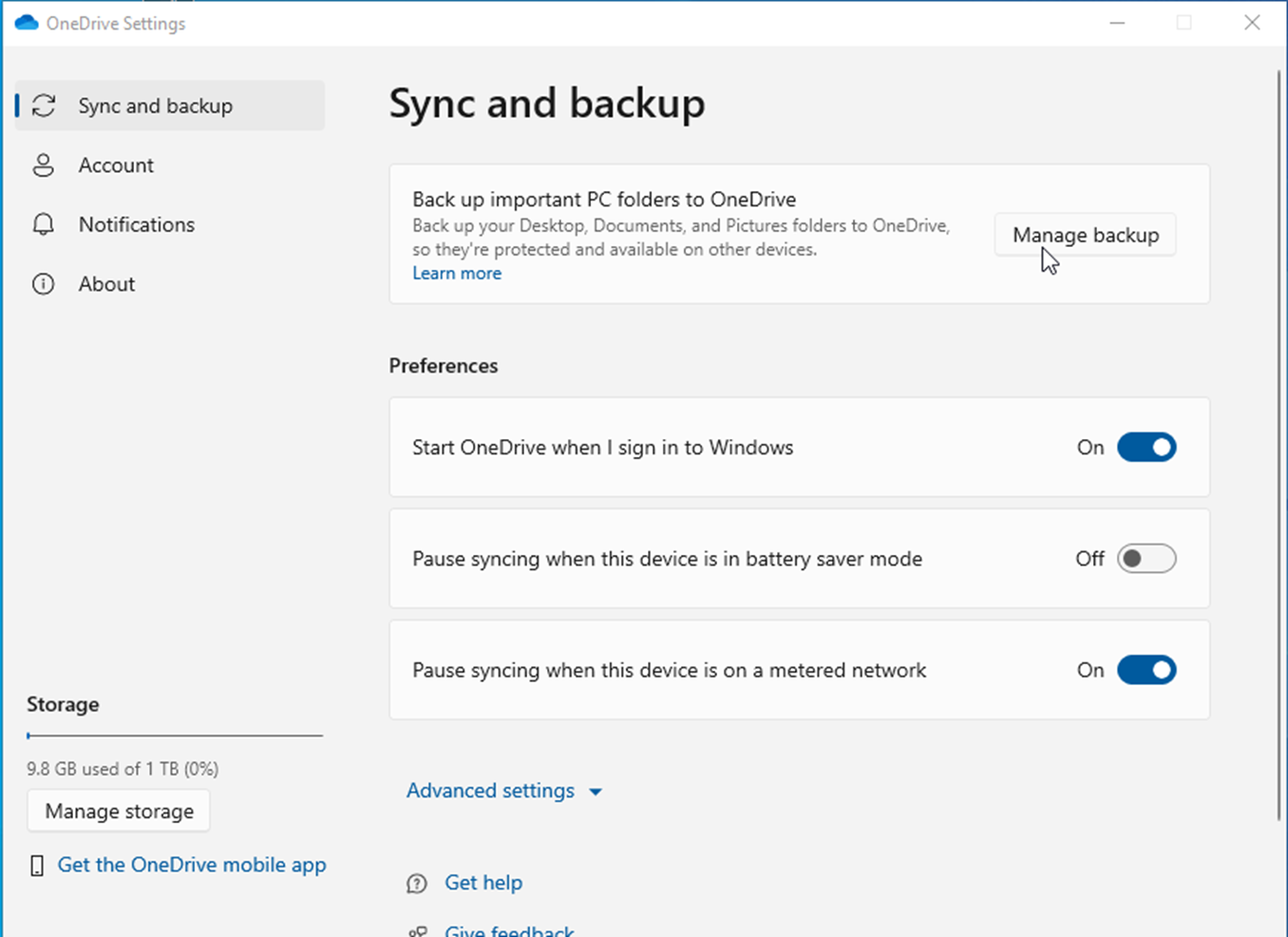Click the Give feedback icon

click(417, 931)
